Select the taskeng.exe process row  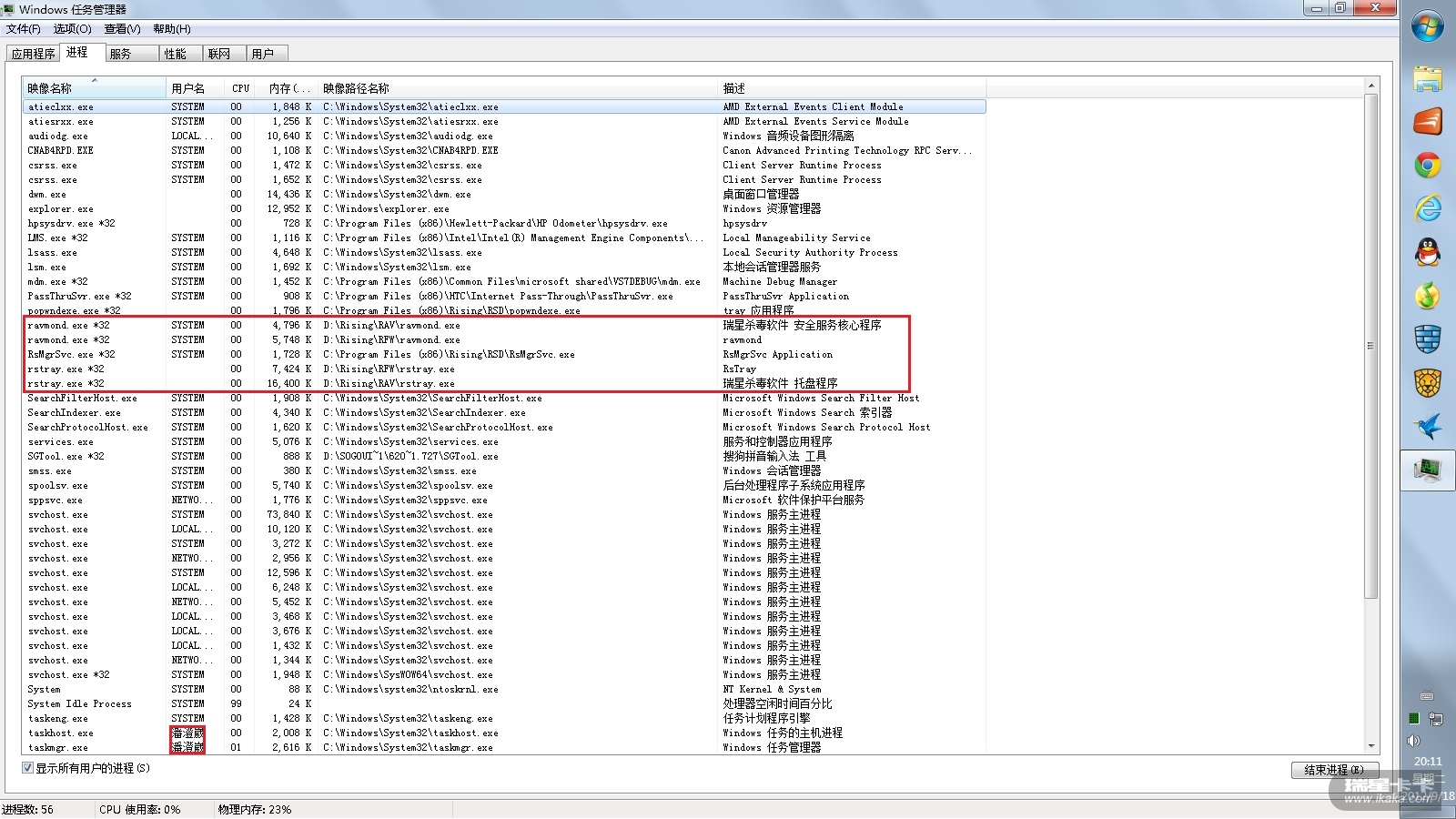pos(504,718)
